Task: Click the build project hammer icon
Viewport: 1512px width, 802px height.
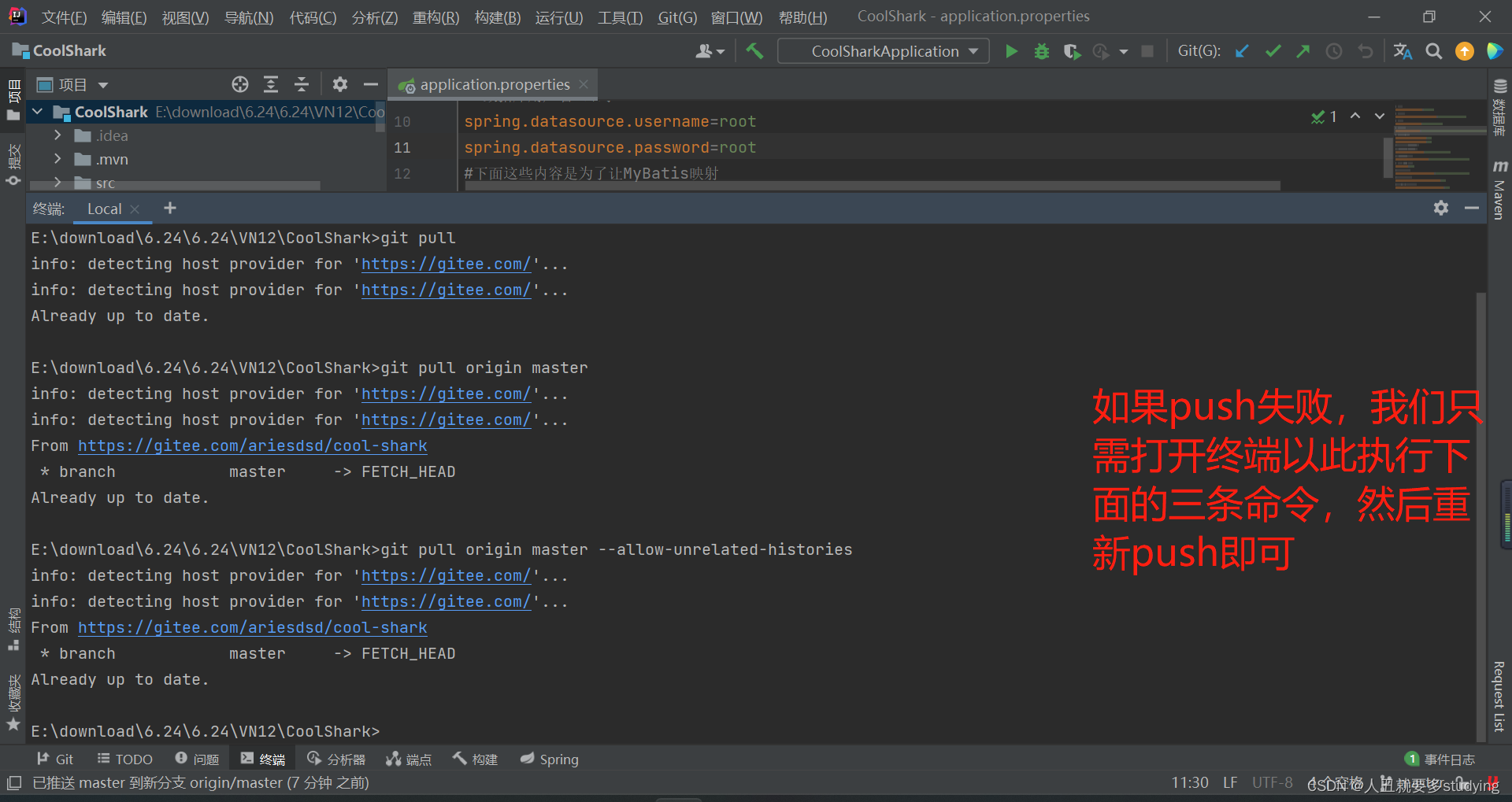Action: [x=754, y=51]
